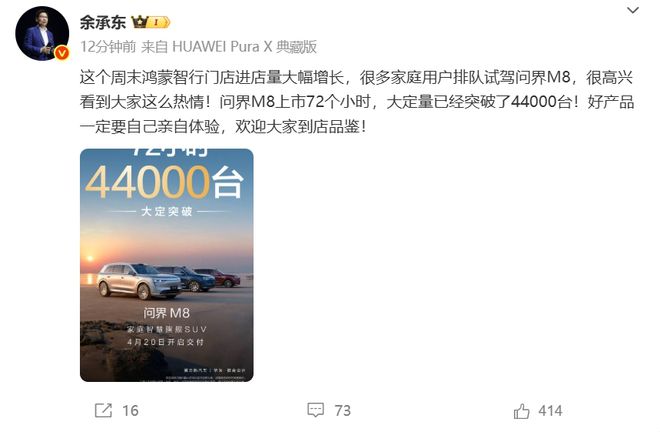Click the like count 414
The image size is (660, 432).
pos(550,411)
